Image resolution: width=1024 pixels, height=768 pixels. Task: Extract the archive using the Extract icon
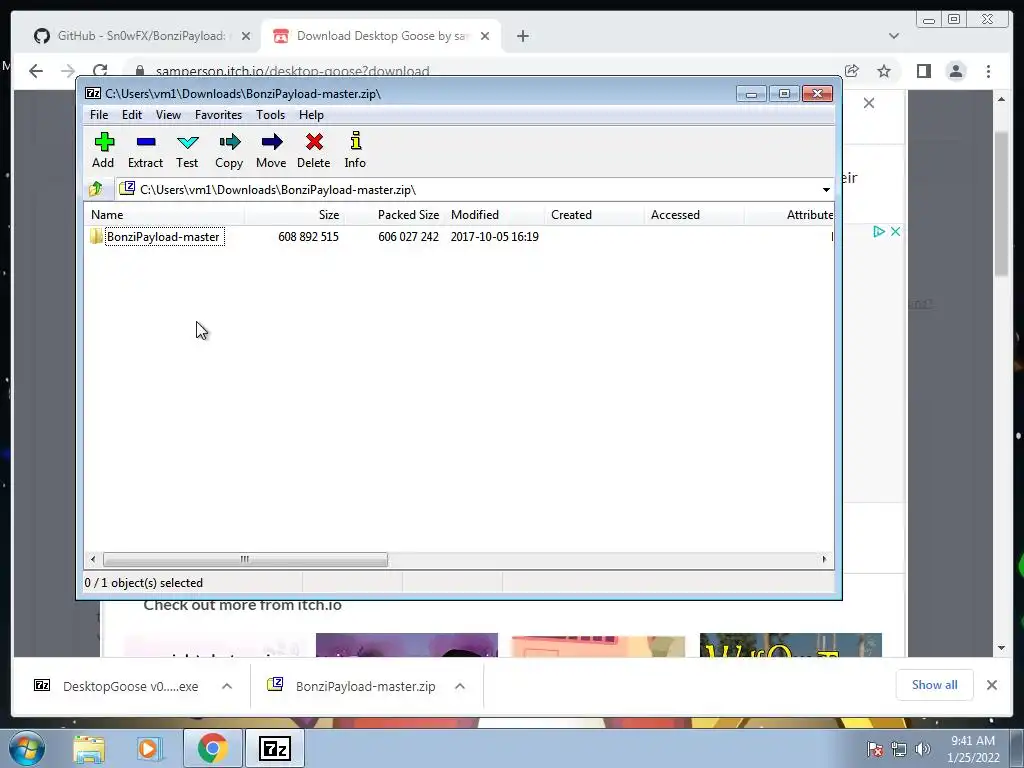(x=145, y=150)
